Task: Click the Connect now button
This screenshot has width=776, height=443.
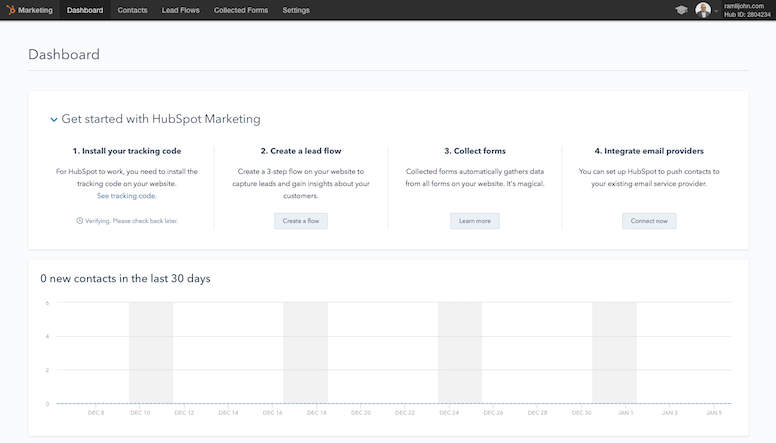Action: click(649, 221)
